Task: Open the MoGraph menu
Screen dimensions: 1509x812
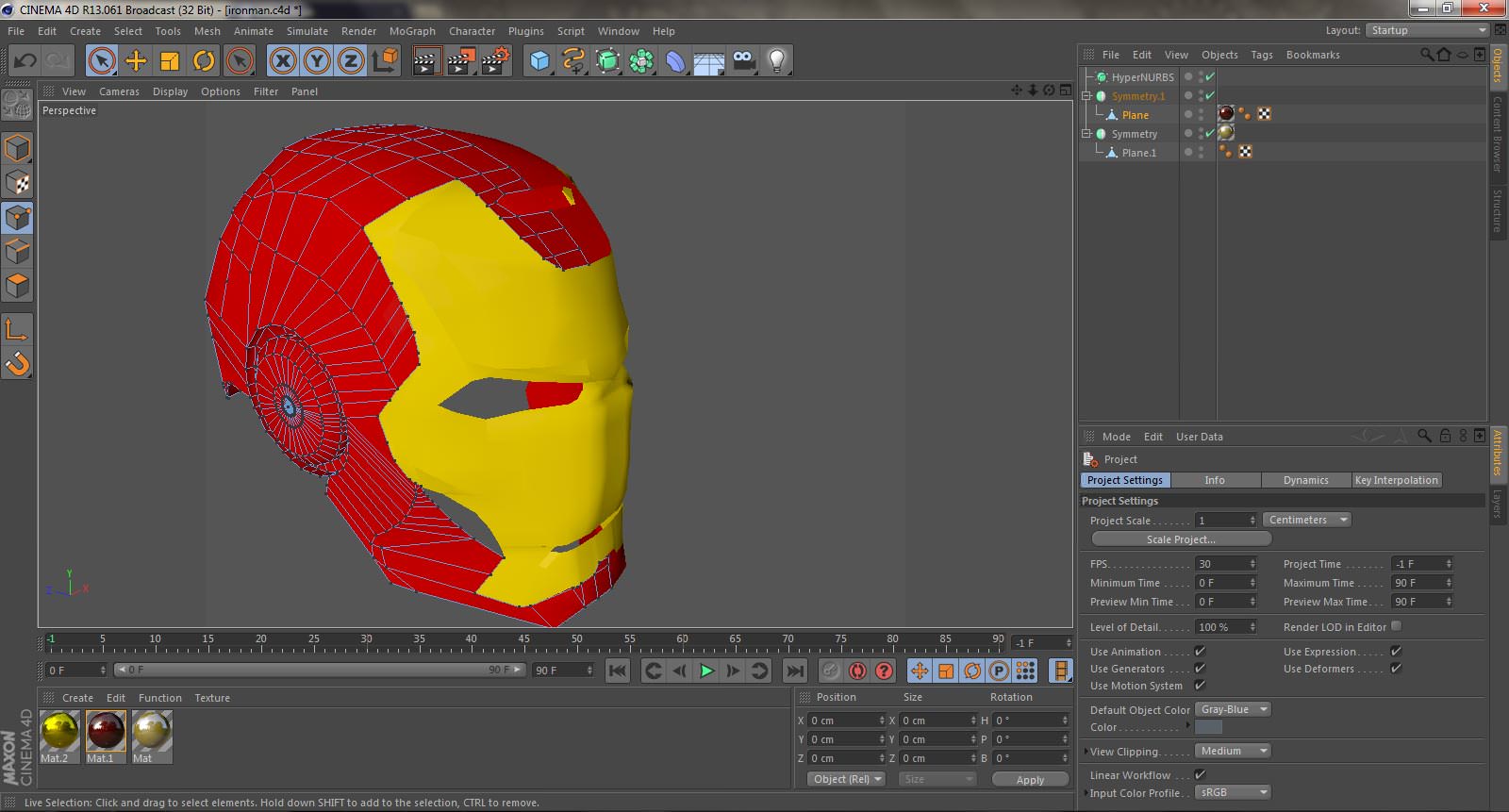Action: coord(412,31)
